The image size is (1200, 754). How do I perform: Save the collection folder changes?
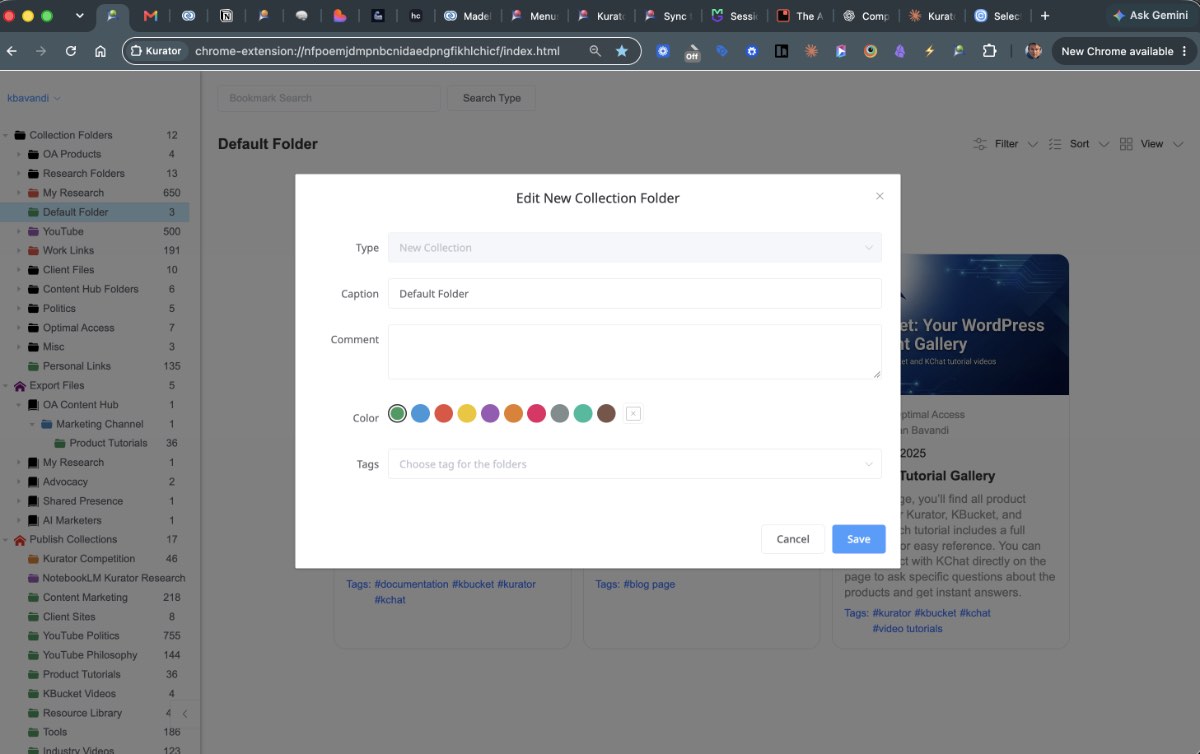(x=858, y=539)
